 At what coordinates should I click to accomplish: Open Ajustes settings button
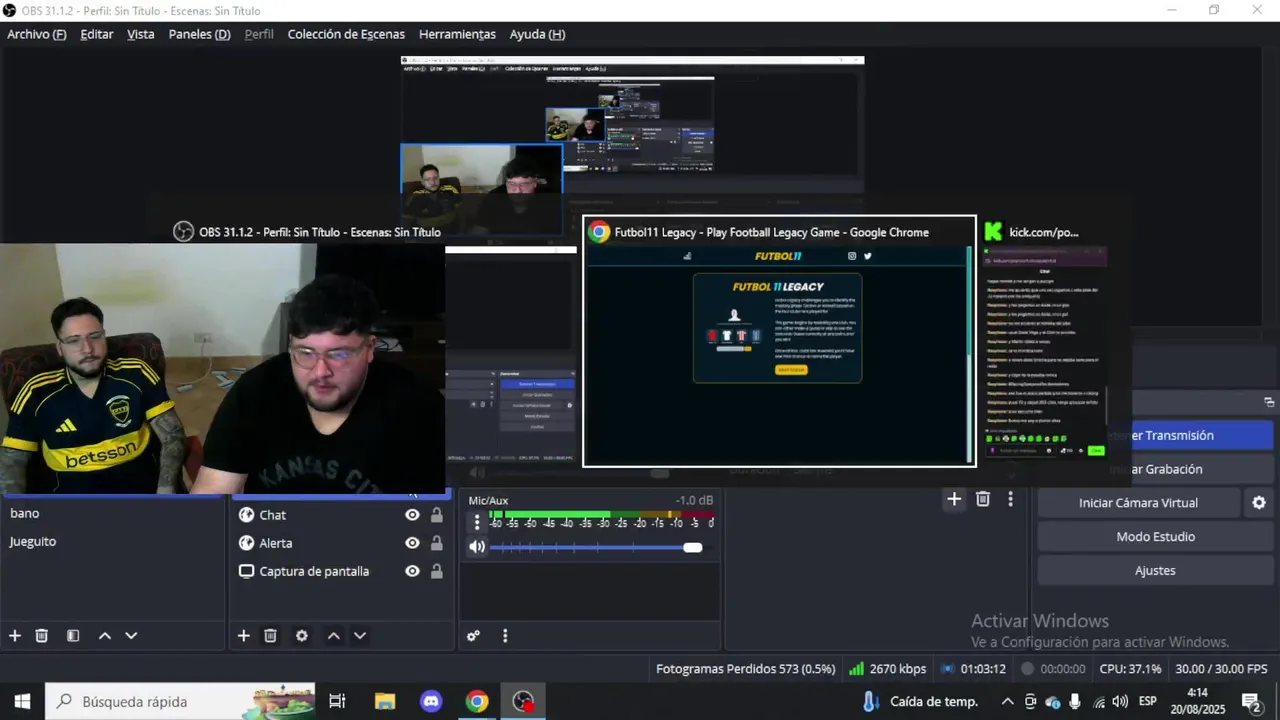pyautogui.click(x=1155, y=571)
